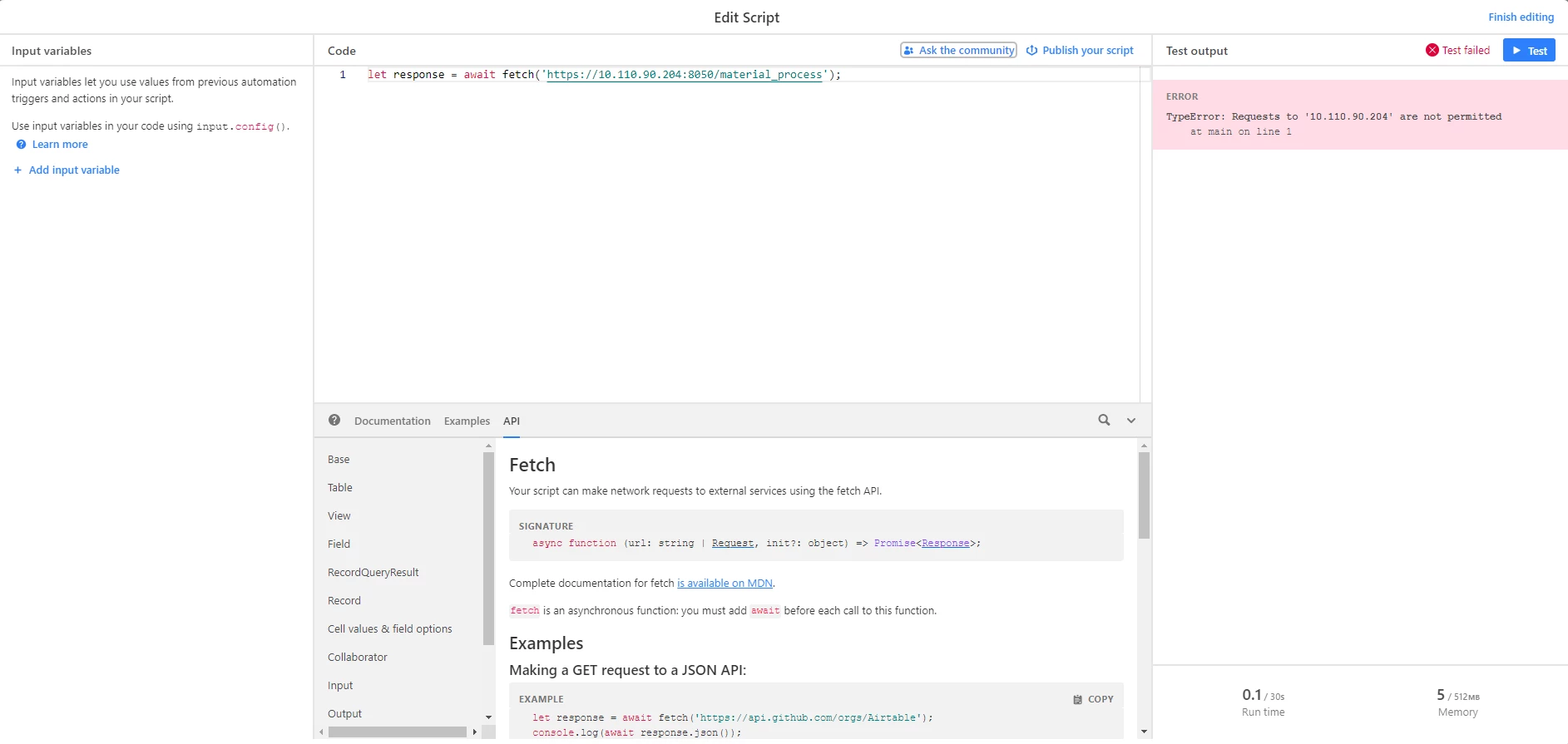This screenshot has width=1568, height=744.
Task: Select Table in the API list
Action: tap(340, 488)
